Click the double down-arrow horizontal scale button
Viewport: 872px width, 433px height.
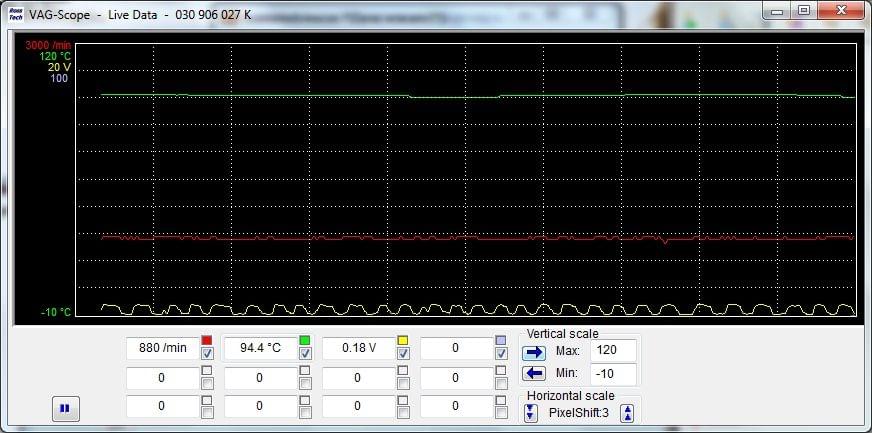531,413
